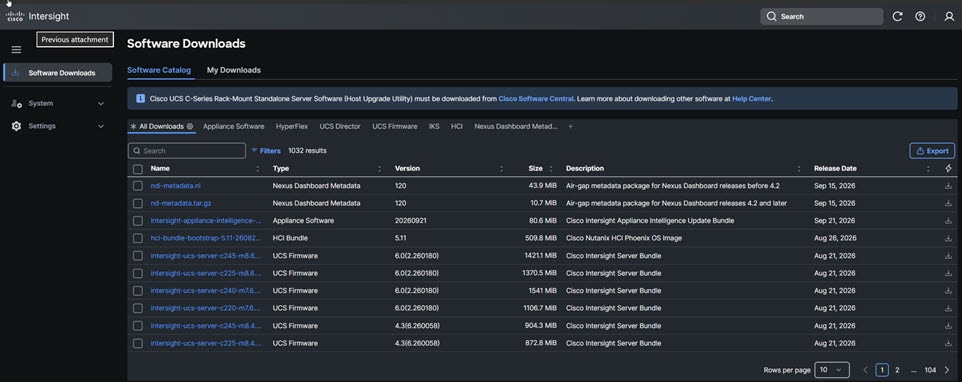Viewport: 962px width, 382px height.
Task: Open the Name column options menu
Action: [257, 169]
